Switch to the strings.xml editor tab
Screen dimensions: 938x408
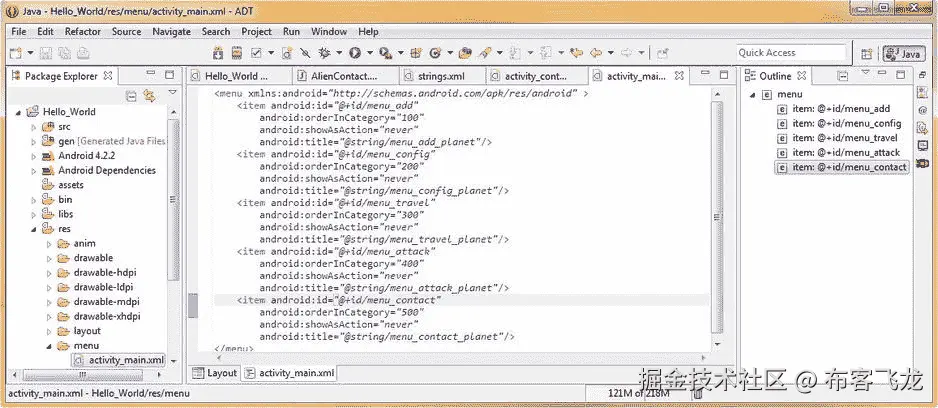441,76
